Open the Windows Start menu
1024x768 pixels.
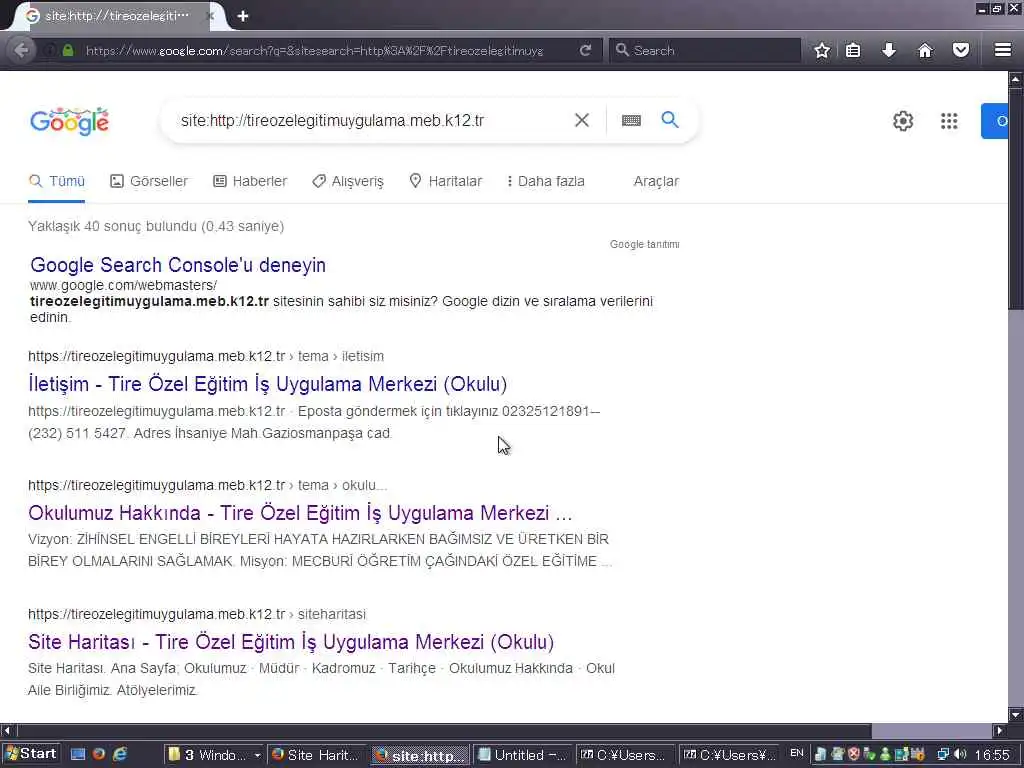[30, 754]
